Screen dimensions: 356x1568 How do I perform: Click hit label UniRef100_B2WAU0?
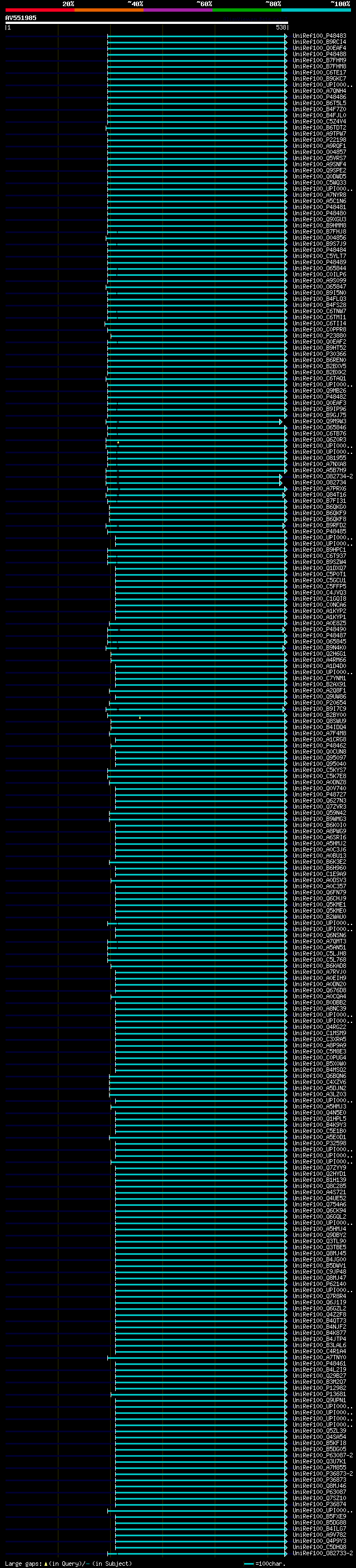[319, 917]
